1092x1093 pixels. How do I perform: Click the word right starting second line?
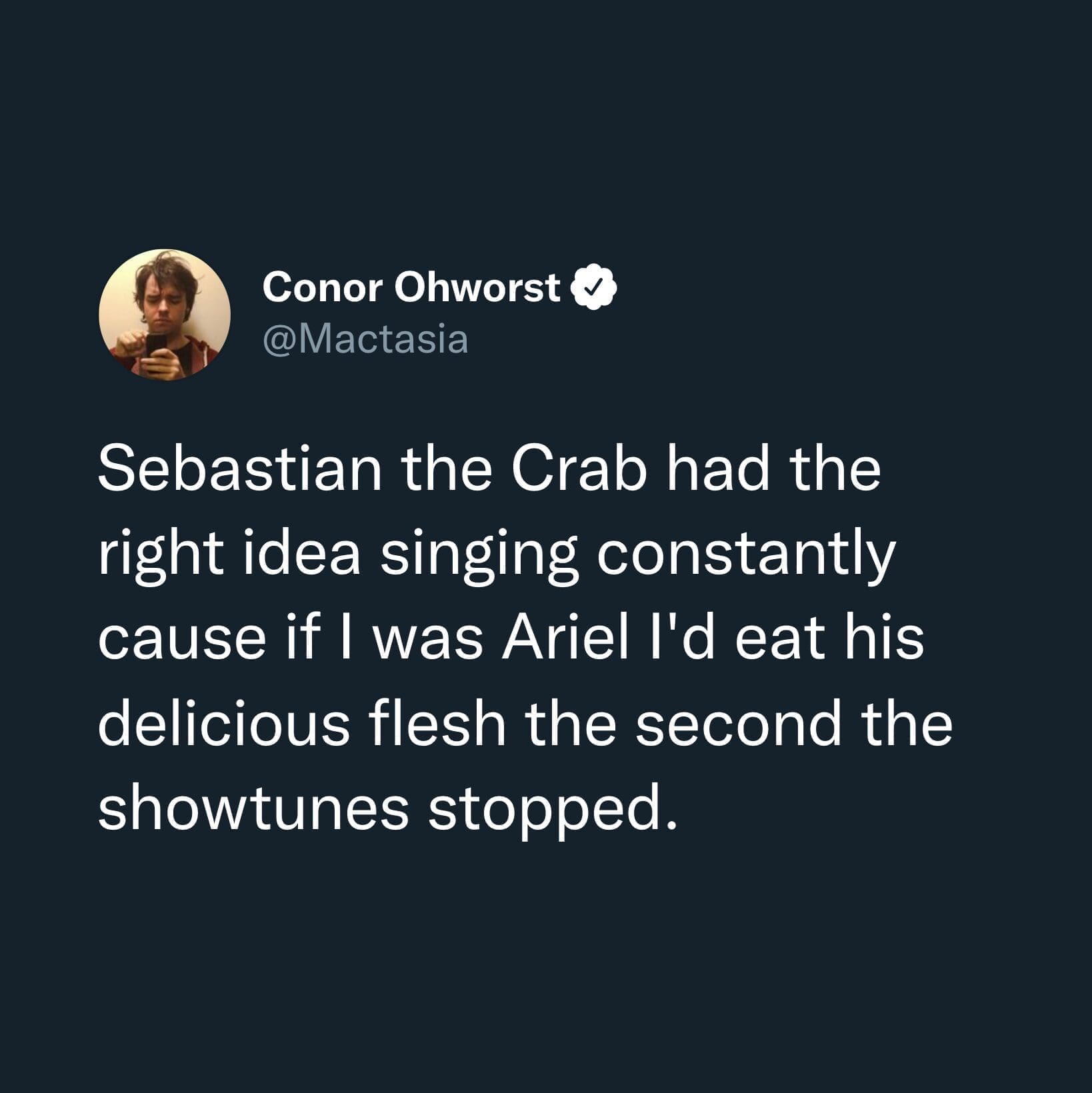160,554
